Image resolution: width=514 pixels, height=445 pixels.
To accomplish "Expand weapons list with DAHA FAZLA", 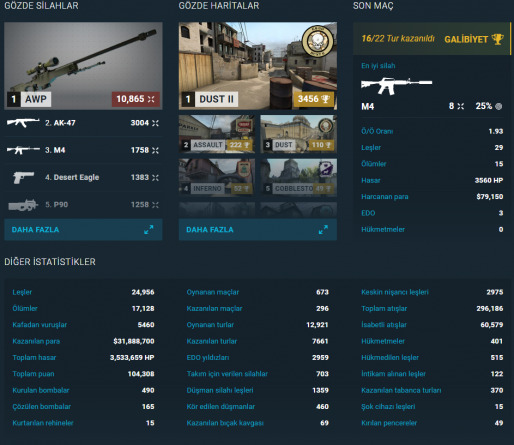I will (x=83, y=230).
